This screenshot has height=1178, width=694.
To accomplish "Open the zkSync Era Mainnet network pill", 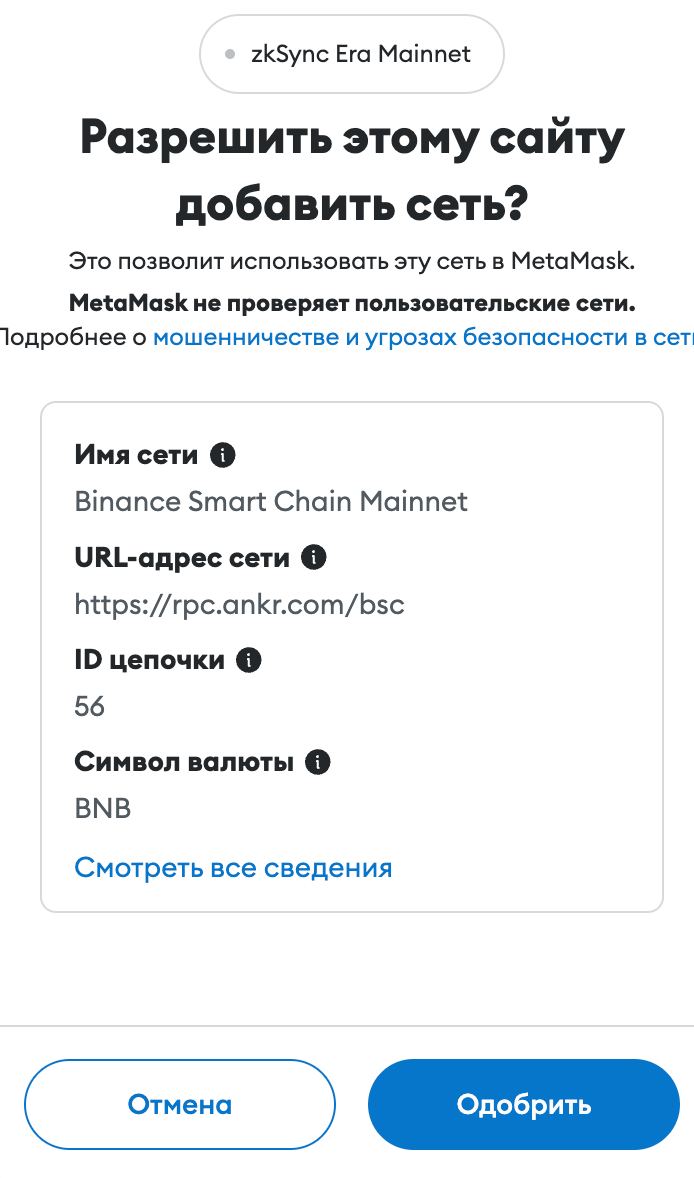I will 352,54.
